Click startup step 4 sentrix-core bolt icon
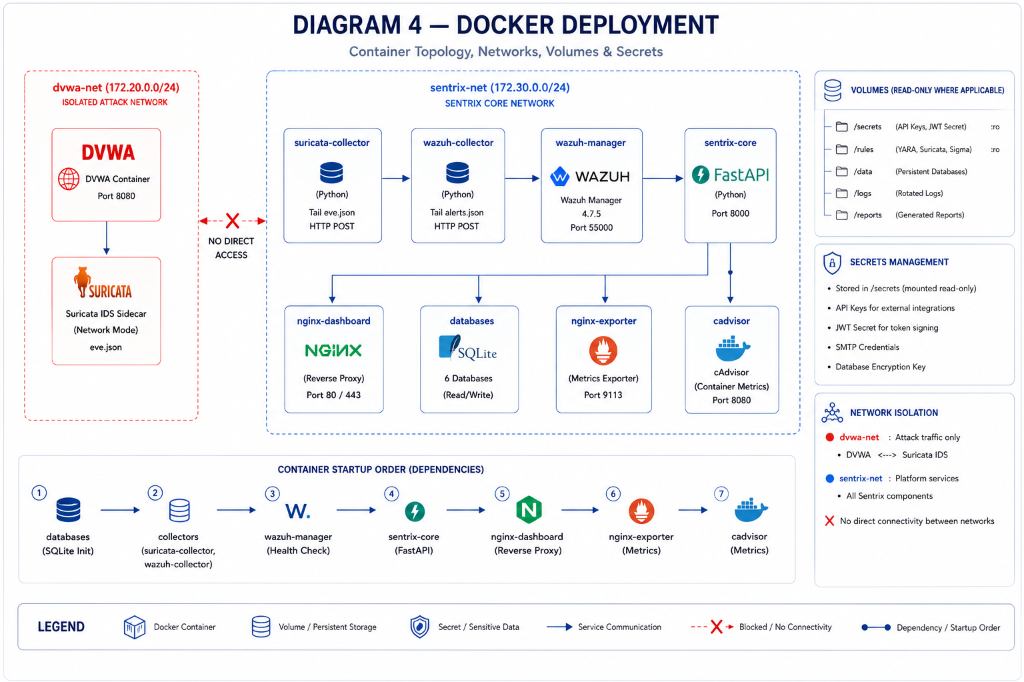Viewport: 1024px width, 682px height. coord(414,511)
